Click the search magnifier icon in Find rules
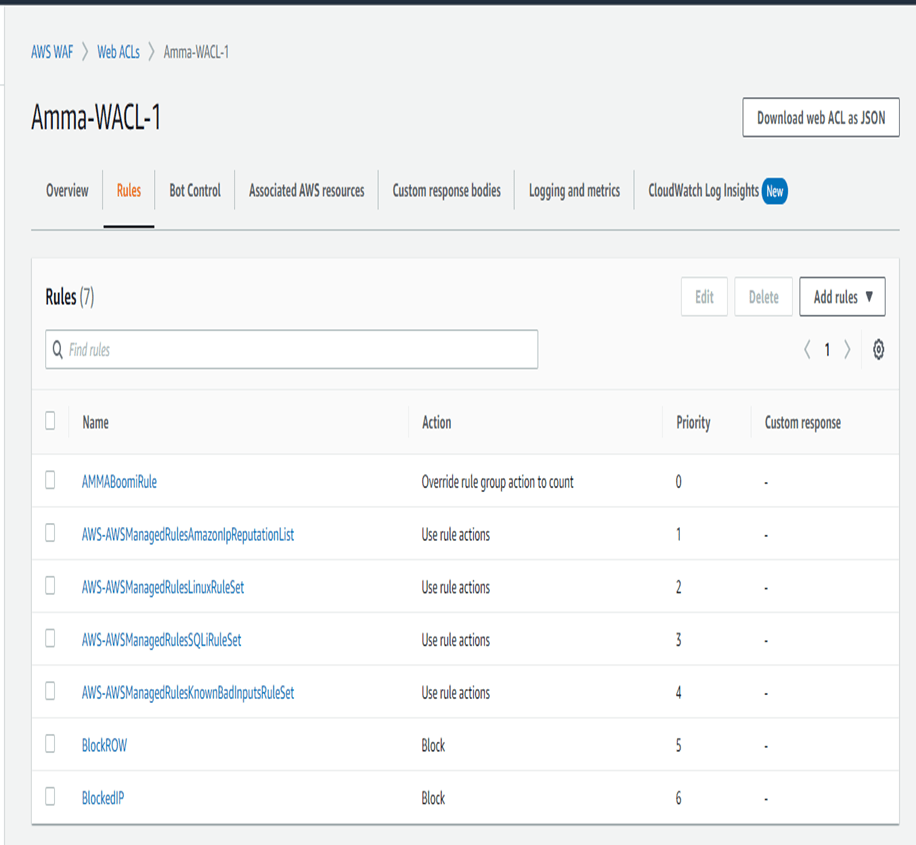The image size is (916, 845). pos(58,350)
